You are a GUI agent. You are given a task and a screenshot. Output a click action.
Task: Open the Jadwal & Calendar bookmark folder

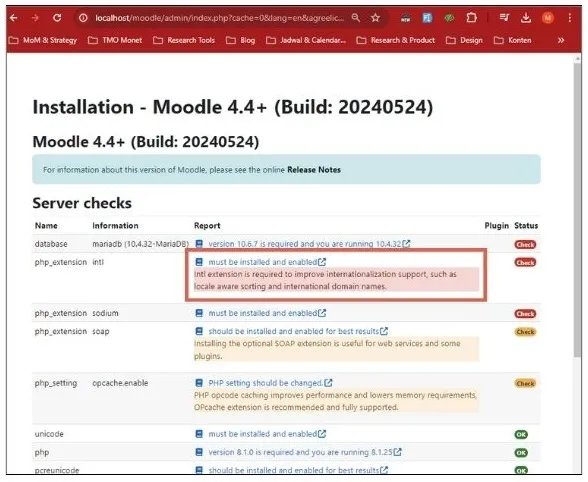[x=306, y=40]
